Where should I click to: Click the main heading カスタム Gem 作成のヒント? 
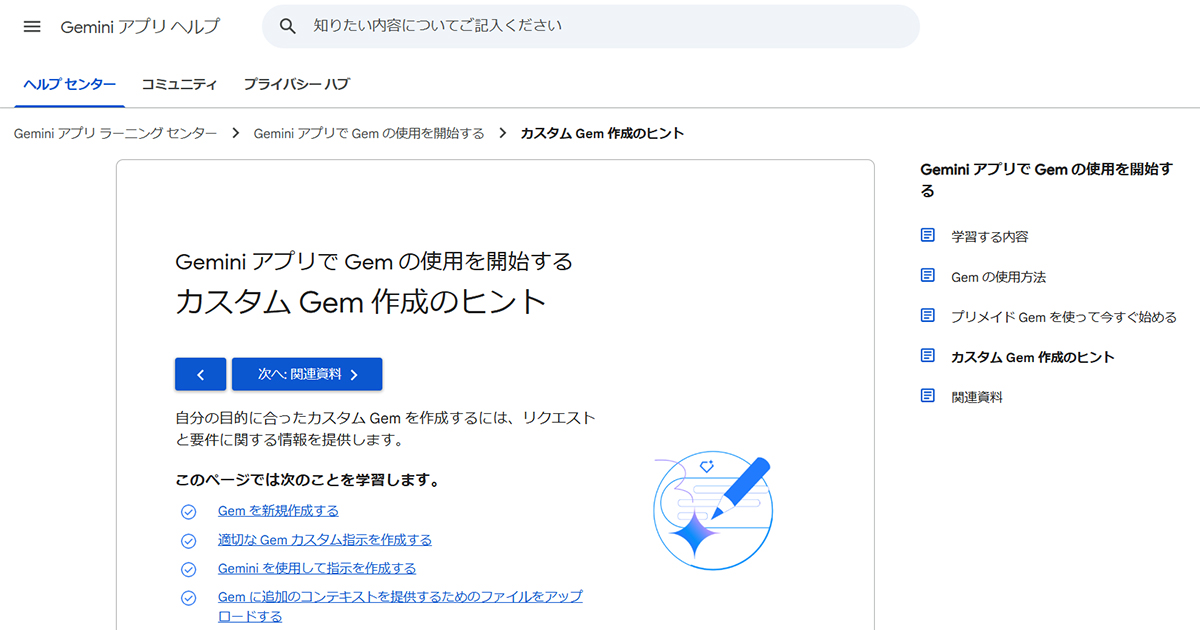click(361, 302)
